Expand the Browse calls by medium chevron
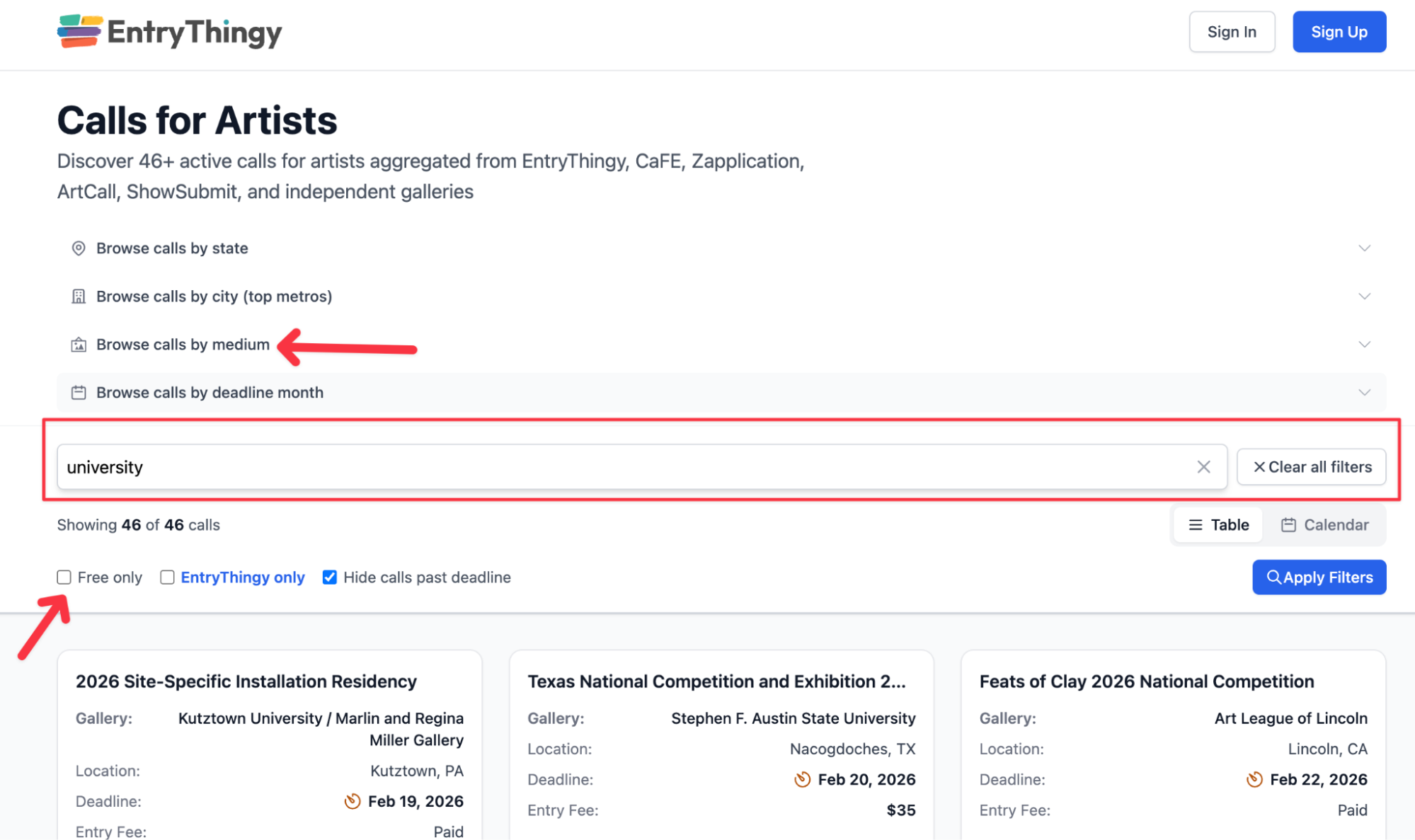1415x840 pixels. 1364,345
